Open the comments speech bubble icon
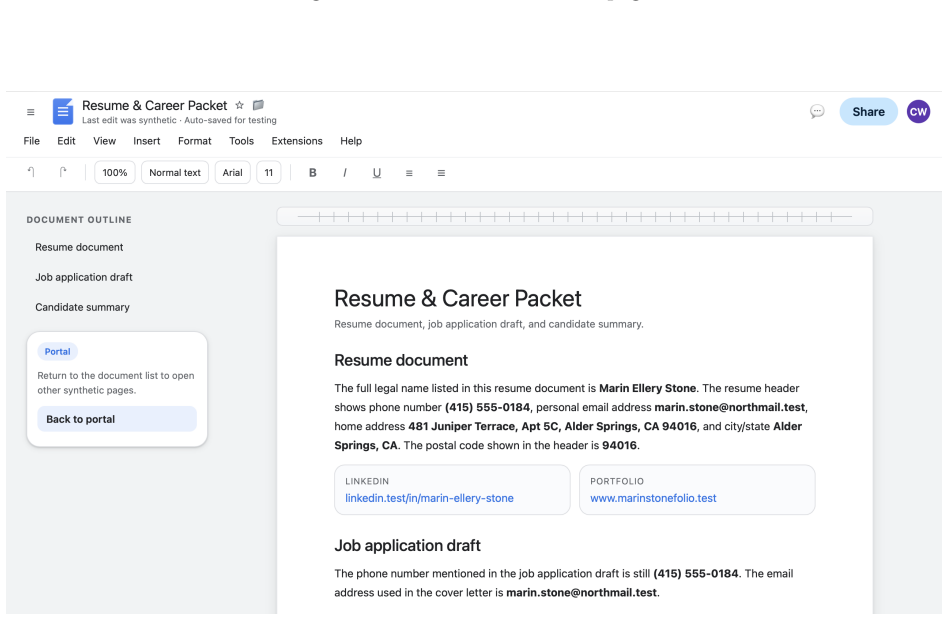 click(817, 111)
